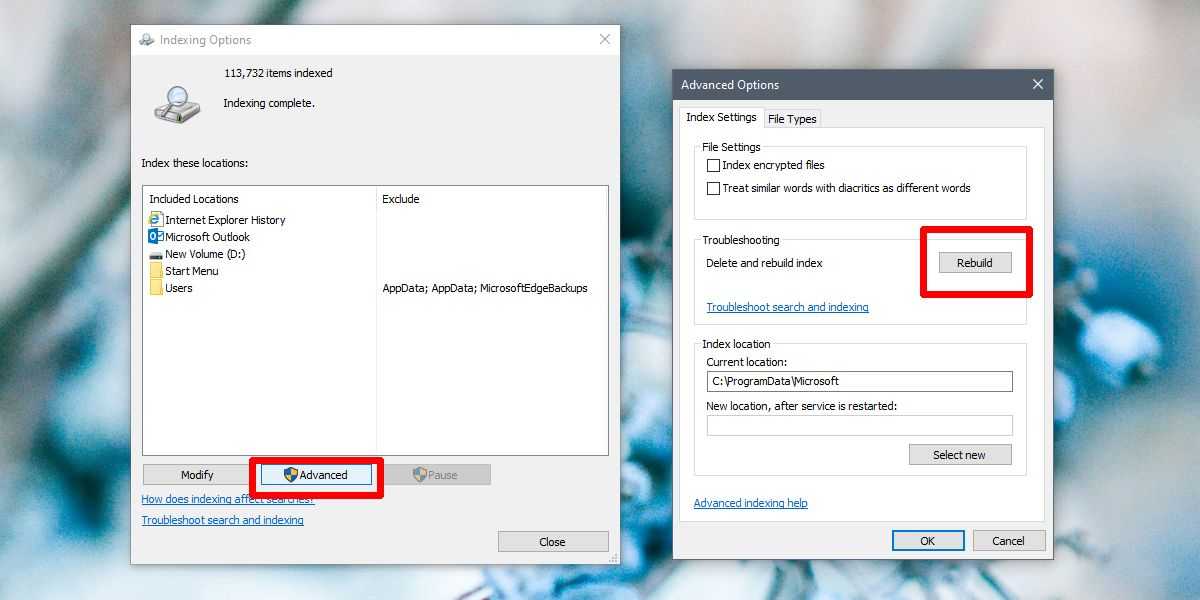Viewport: 1200px width, 600px height.
Task: Open Troubleshoot search and indexing link in Advanced Options
Action: pyautogui.click(x=787, y=307)
